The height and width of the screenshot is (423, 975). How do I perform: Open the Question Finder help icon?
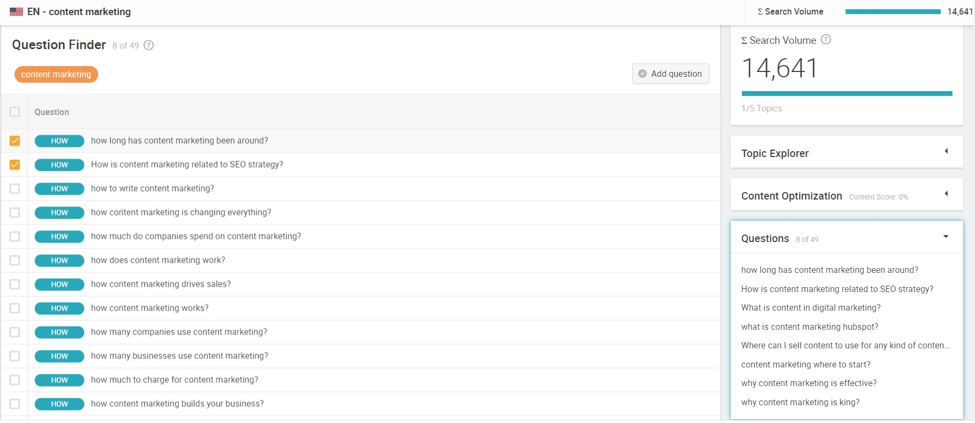pos(149,45)
